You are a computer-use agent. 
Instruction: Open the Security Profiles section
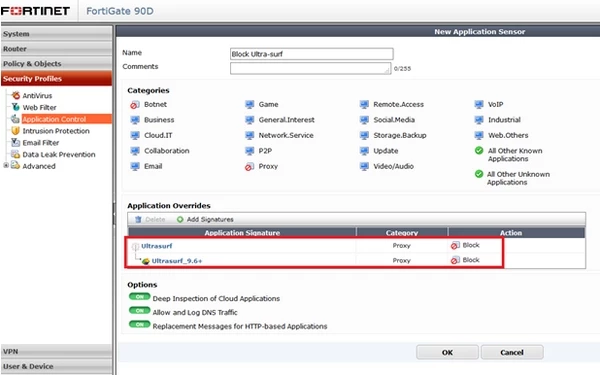[57, 78]
